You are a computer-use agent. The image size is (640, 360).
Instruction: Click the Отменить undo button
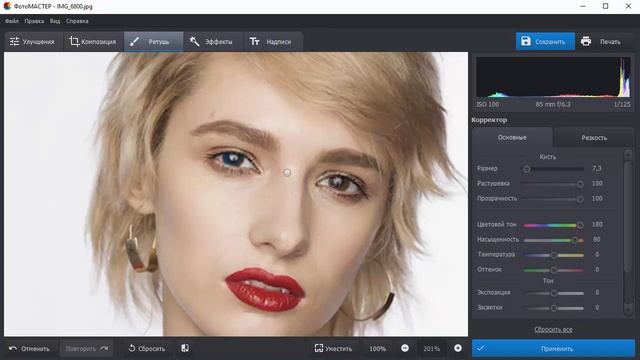click(30, 349)
